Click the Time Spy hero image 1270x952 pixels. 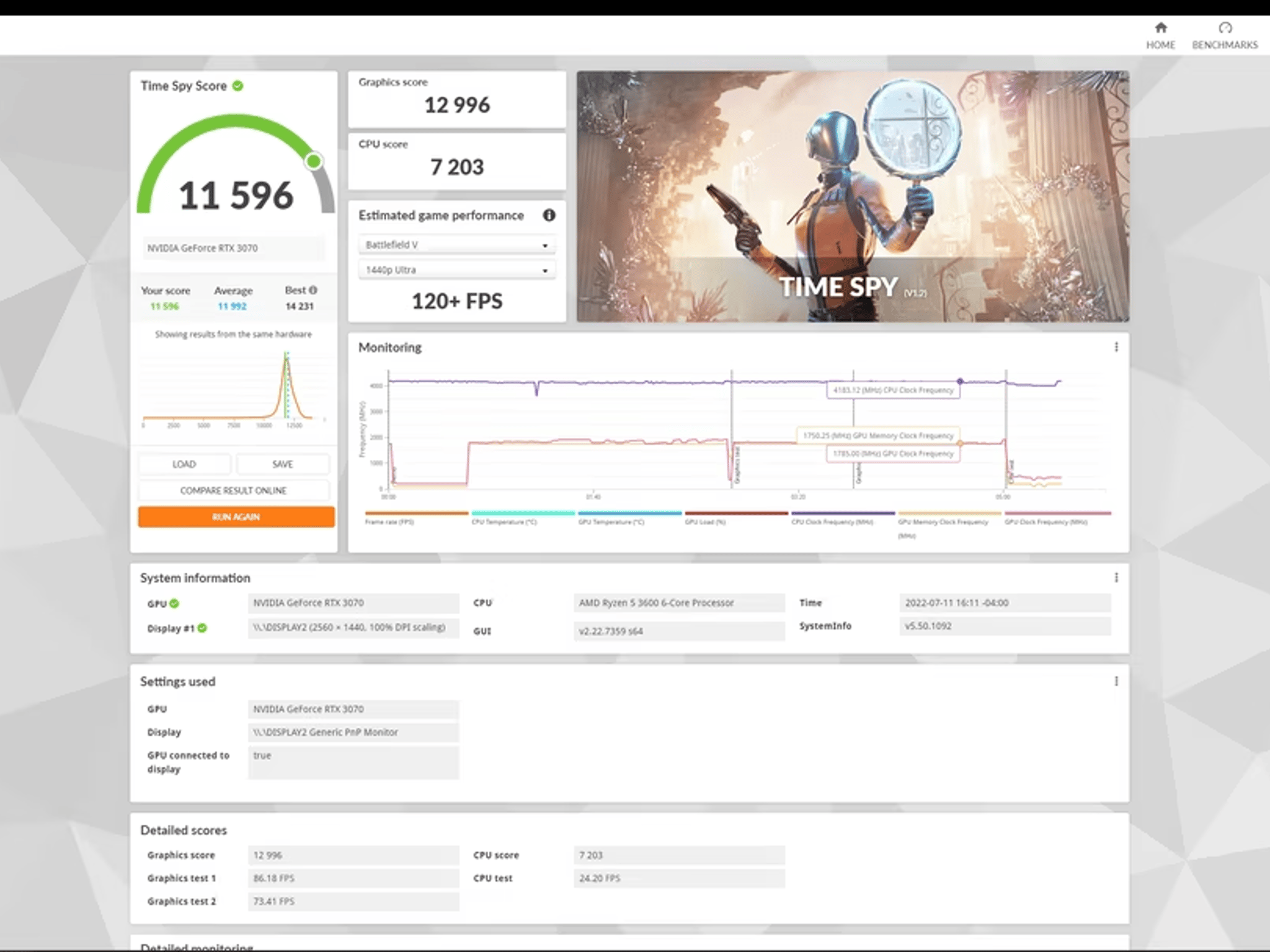click(853, 196)
